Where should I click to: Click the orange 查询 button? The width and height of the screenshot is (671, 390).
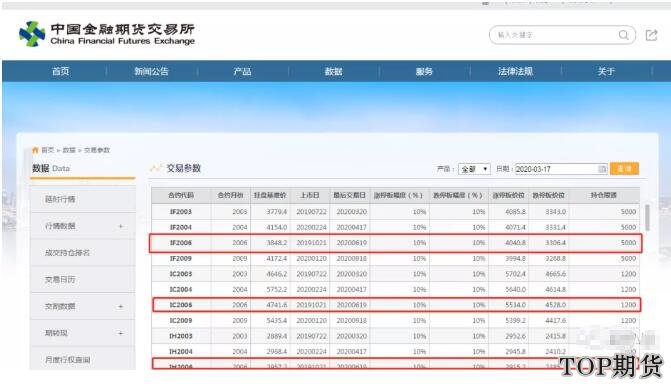click(x=624, y=169)
